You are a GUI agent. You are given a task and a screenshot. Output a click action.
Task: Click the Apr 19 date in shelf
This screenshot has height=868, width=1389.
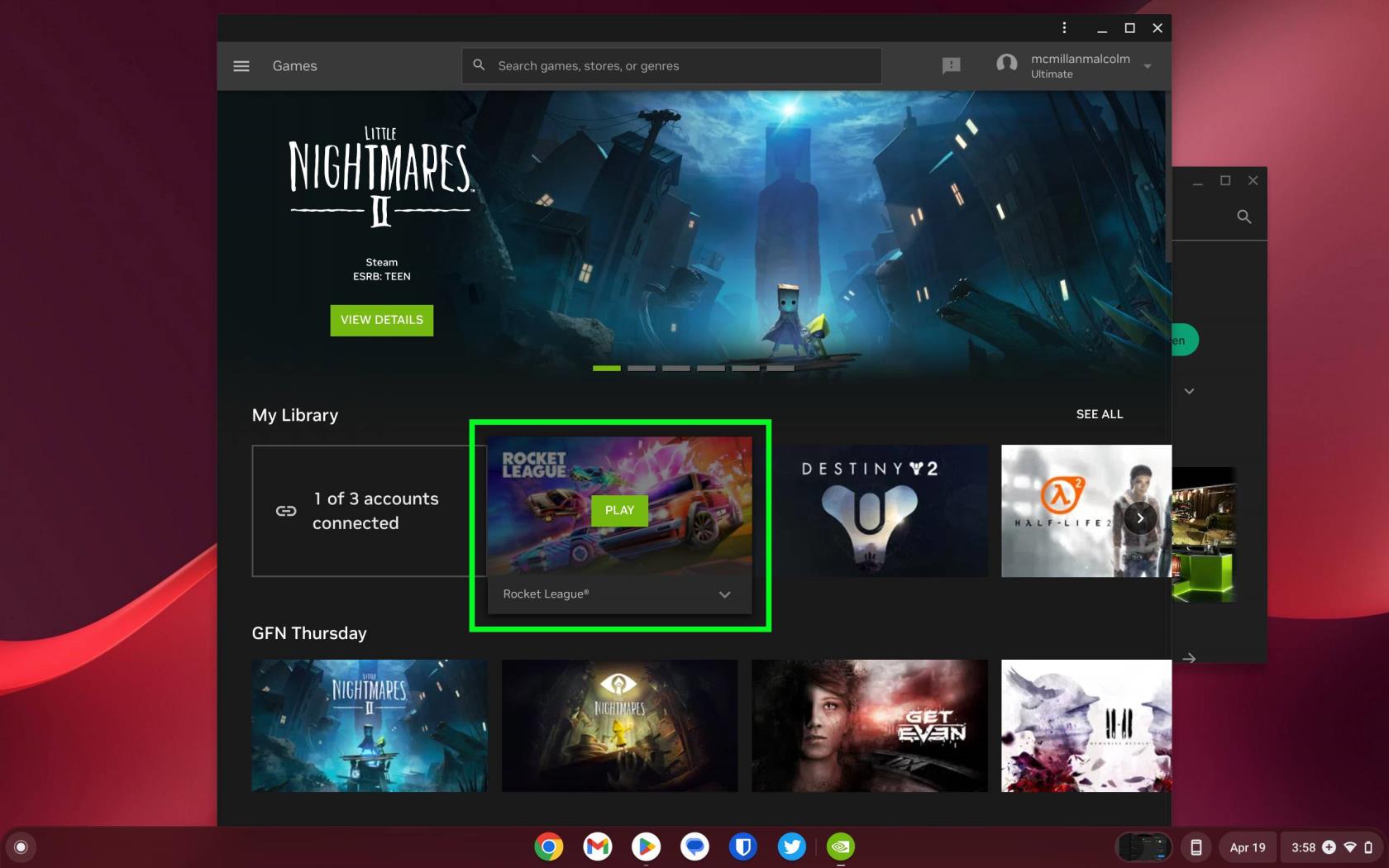coord(1248,847)
